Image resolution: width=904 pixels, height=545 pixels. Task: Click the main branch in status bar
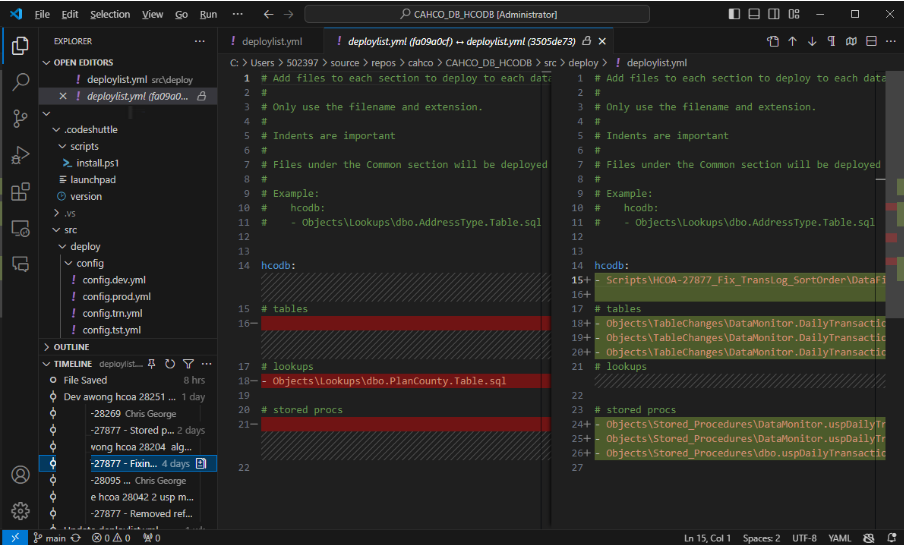50,538
